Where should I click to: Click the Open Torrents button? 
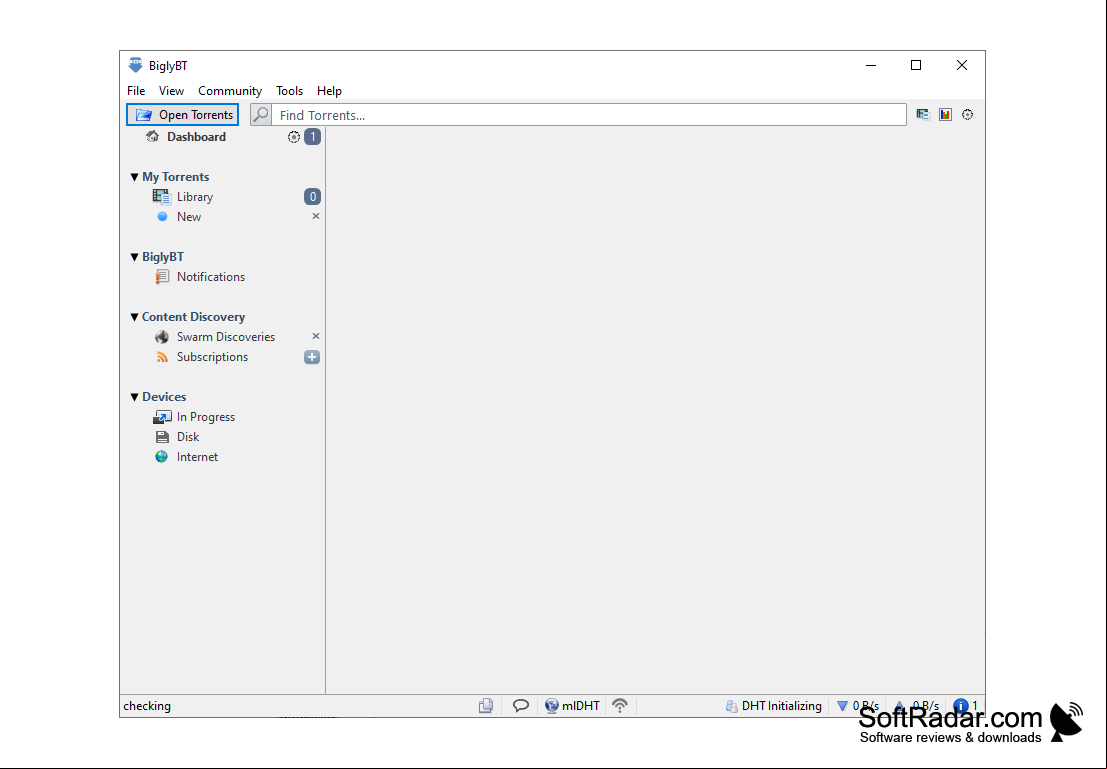click(x=182, y=114)
